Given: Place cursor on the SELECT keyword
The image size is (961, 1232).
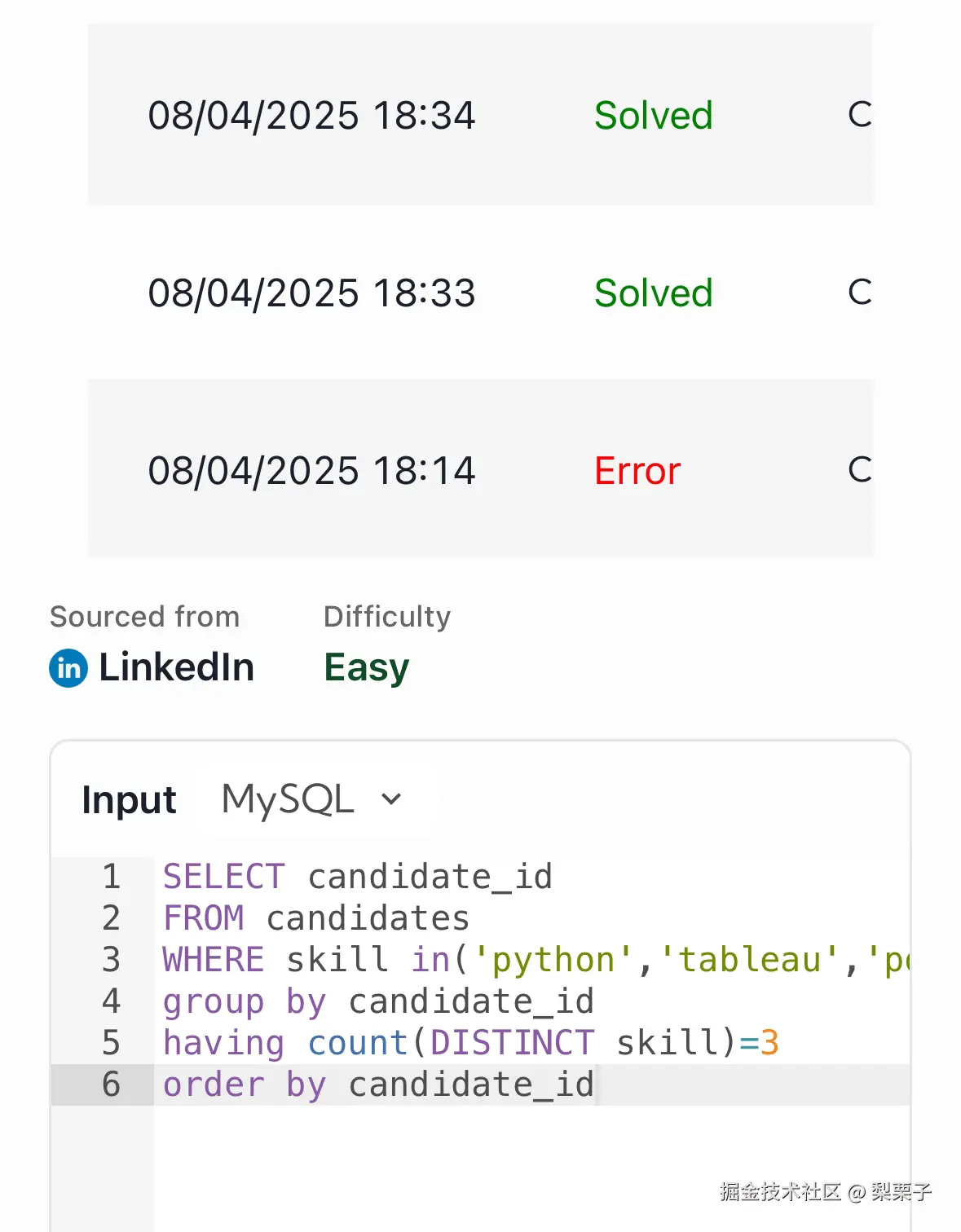Looking at the screenshot, I should click(x=224, y=877).
